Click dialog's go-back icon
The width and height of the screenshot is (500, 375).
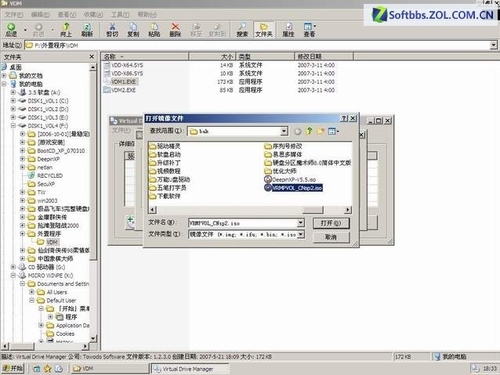[298, 131]
